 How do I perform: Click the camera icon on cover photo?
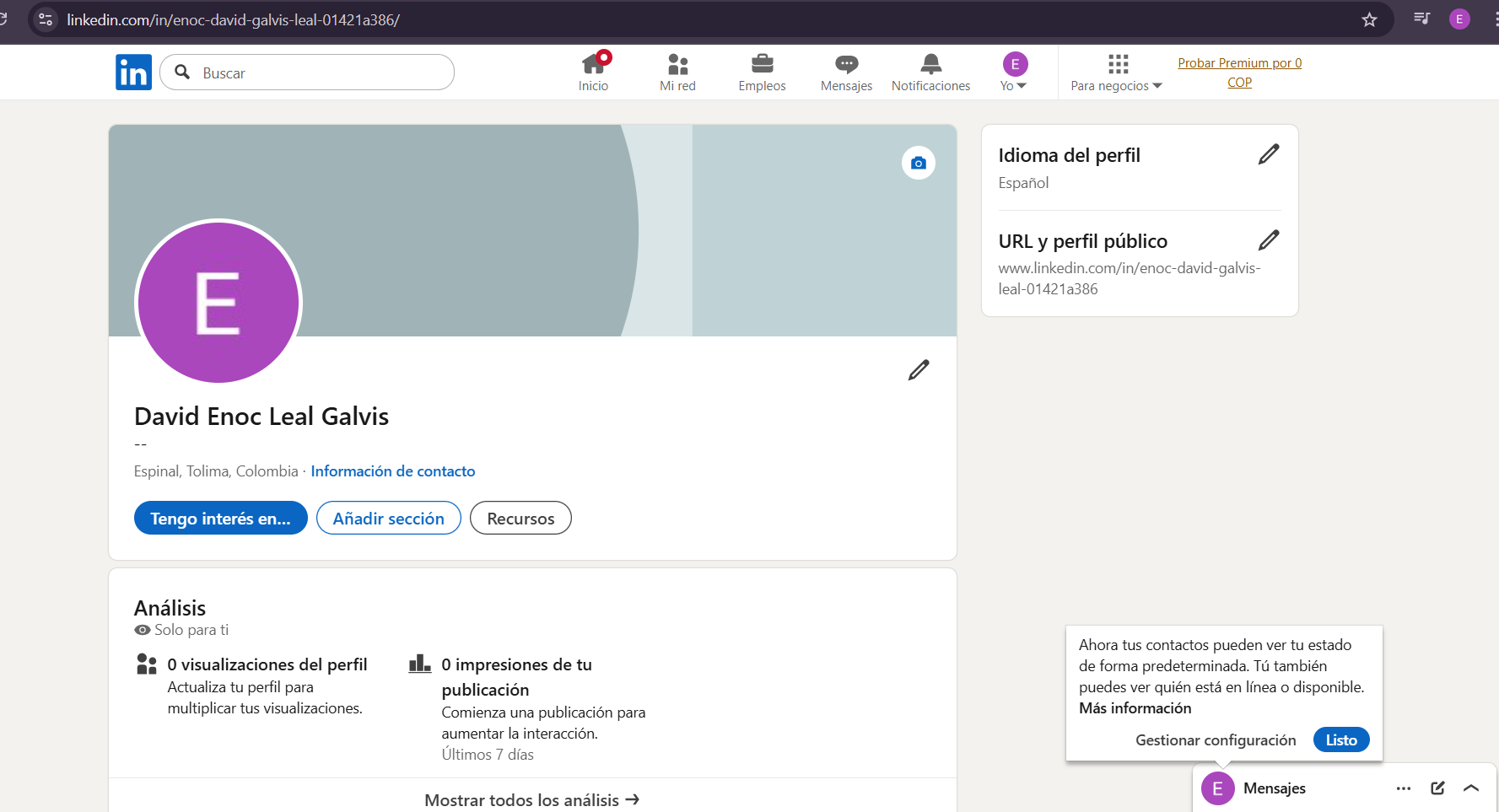pos(919,163)
